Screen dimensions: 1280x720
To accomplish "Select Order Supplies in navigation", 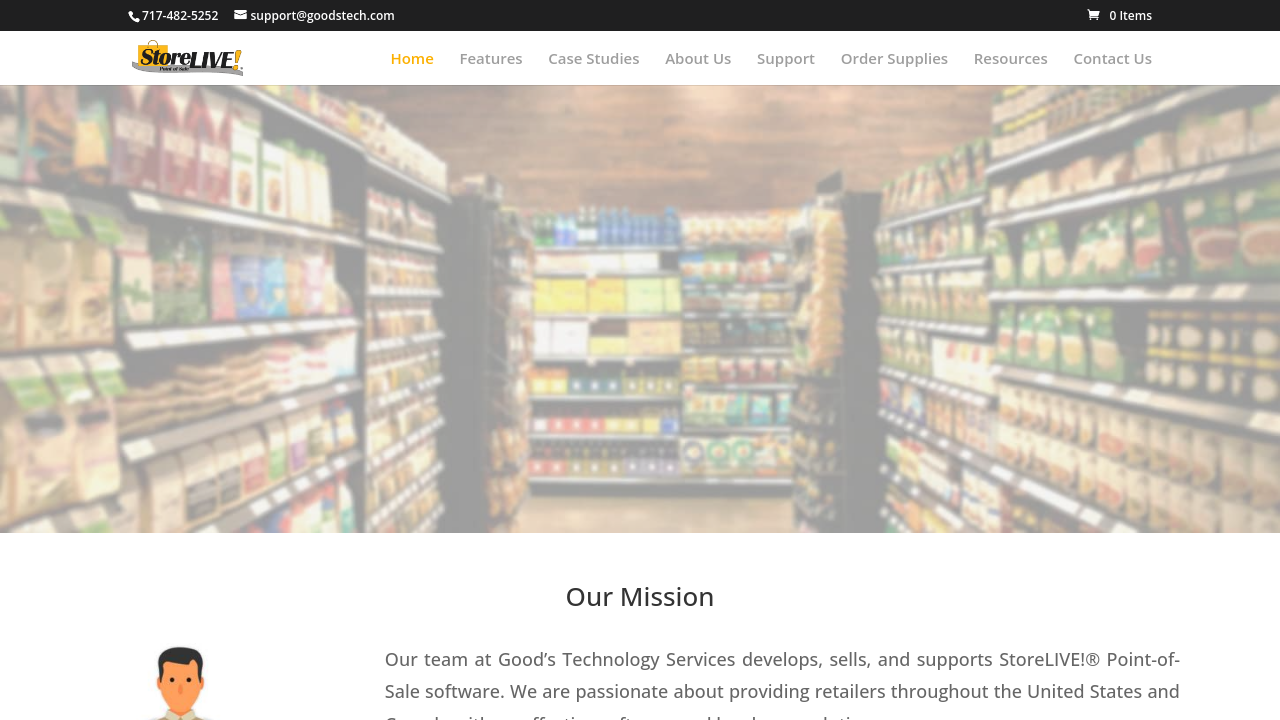I will 894,58.
